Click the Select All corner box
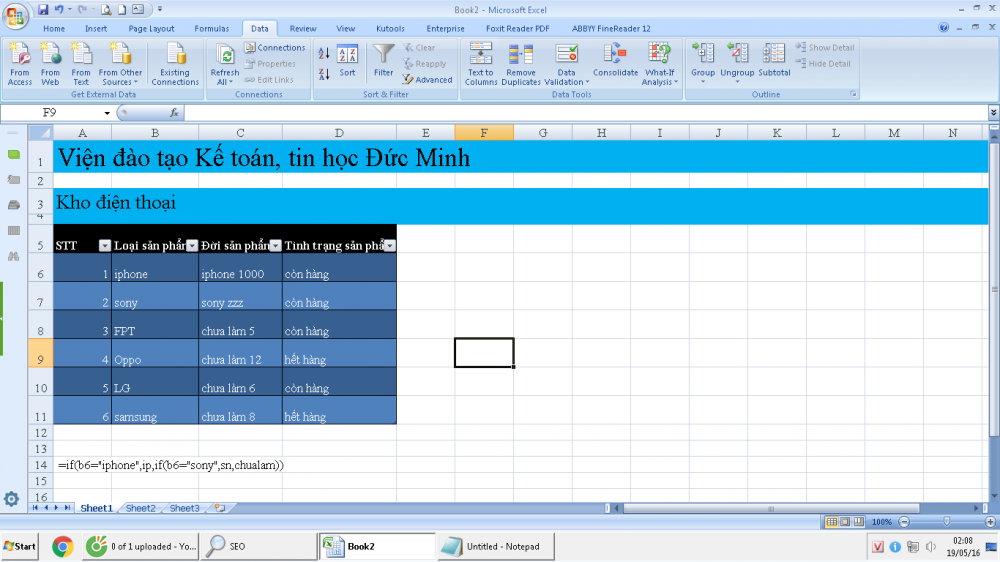The width and height of the screenshot is (1000, 562). point(41,133)
